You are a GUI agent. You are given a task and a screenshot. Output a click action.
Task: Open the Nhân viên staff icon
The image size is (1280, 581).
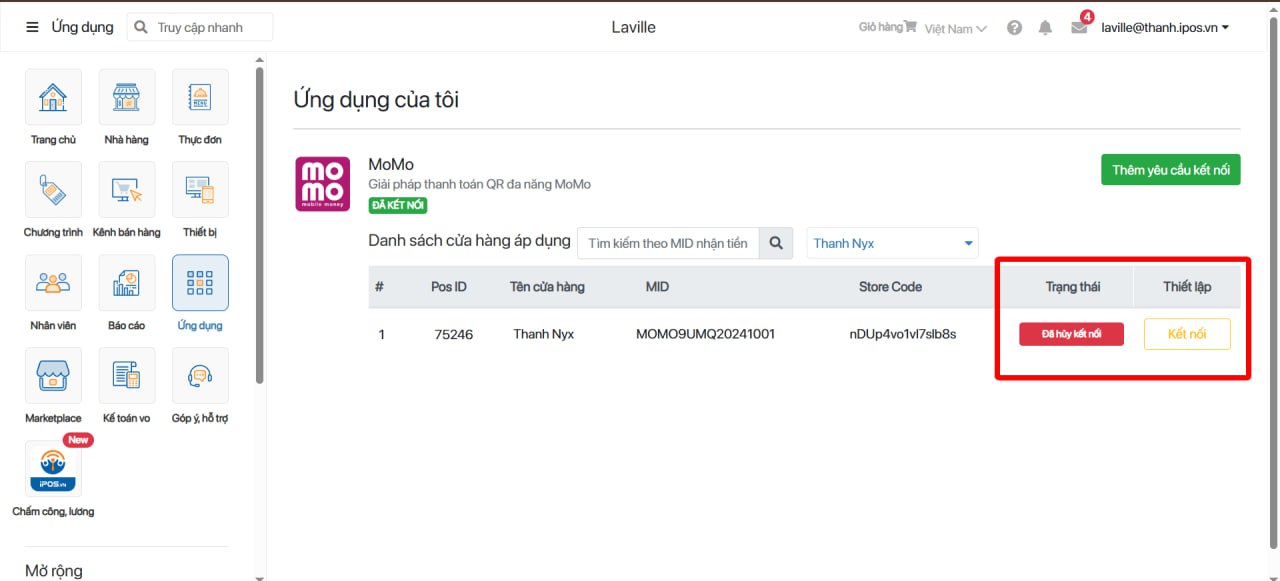click(x=53, y=283)
